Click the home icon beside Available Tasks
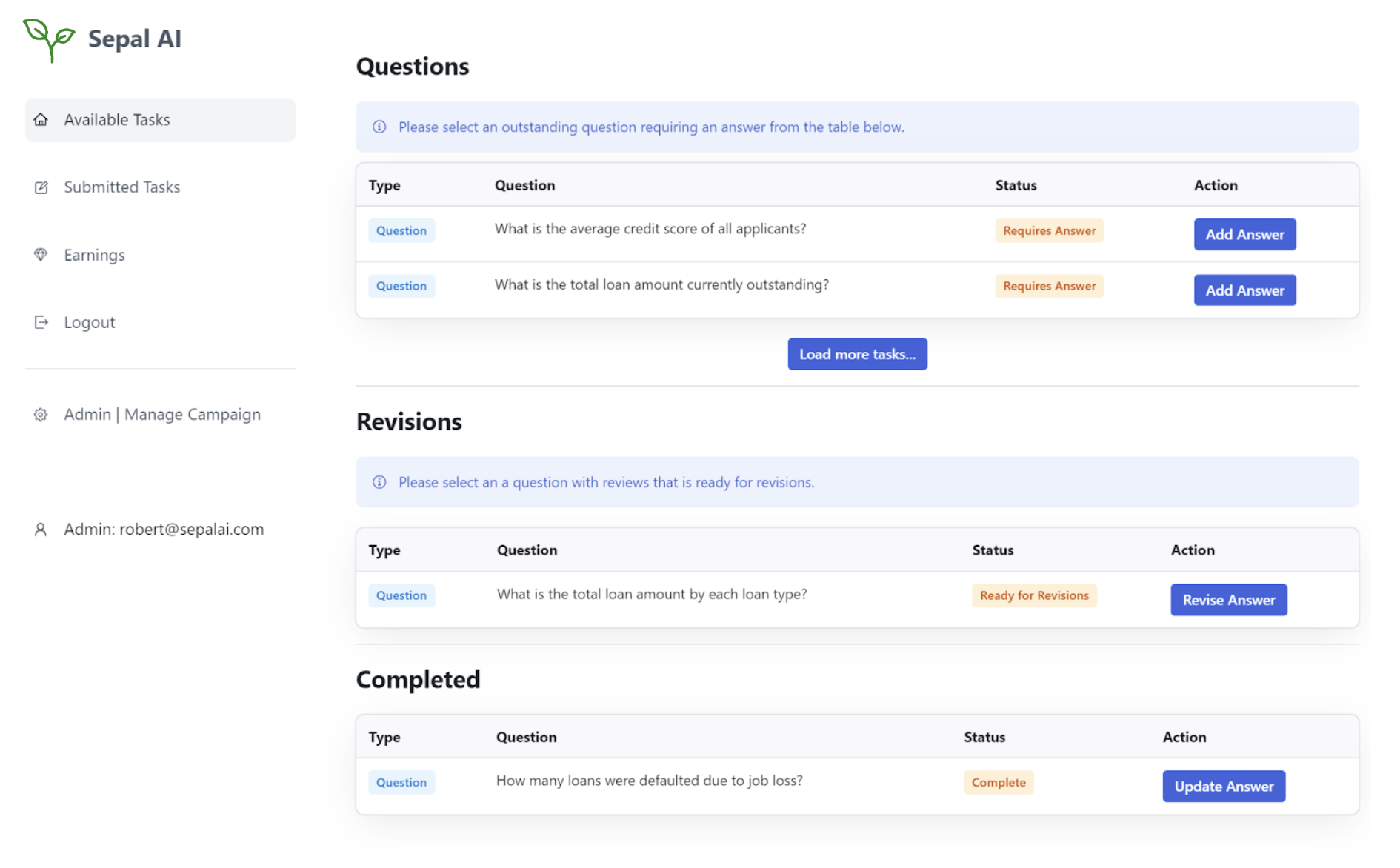1400x868 pixels. click(x=41, y=119)
